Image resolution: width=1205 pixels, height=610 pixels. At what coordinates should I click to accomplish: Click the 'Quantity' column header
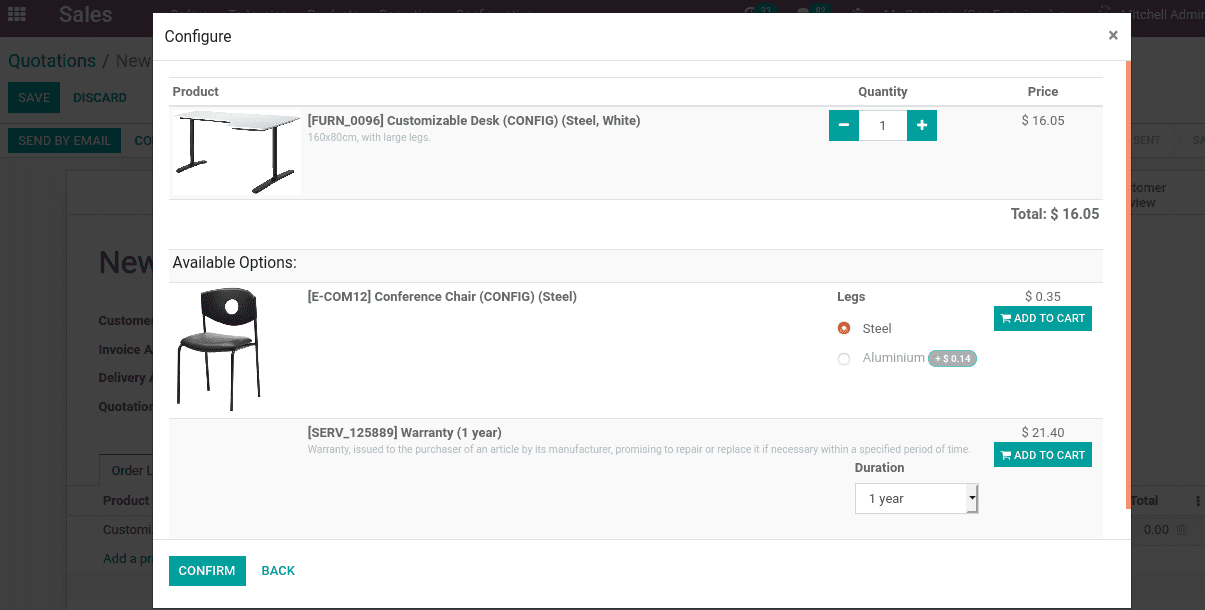[x=883, y=91]
